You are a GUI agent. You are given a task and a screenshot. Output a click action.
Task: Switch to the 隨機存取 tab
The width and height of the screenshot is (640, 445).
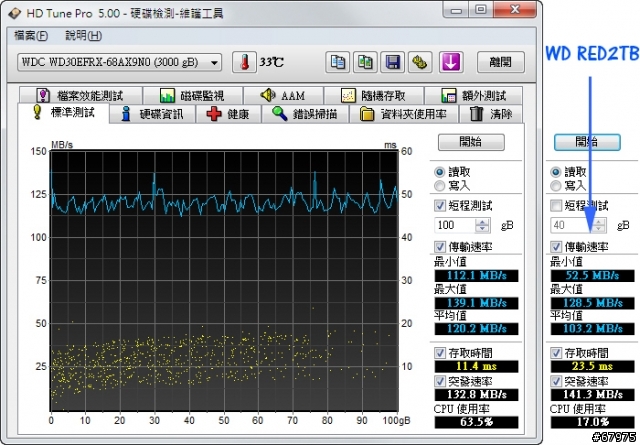tap(374, 96)
